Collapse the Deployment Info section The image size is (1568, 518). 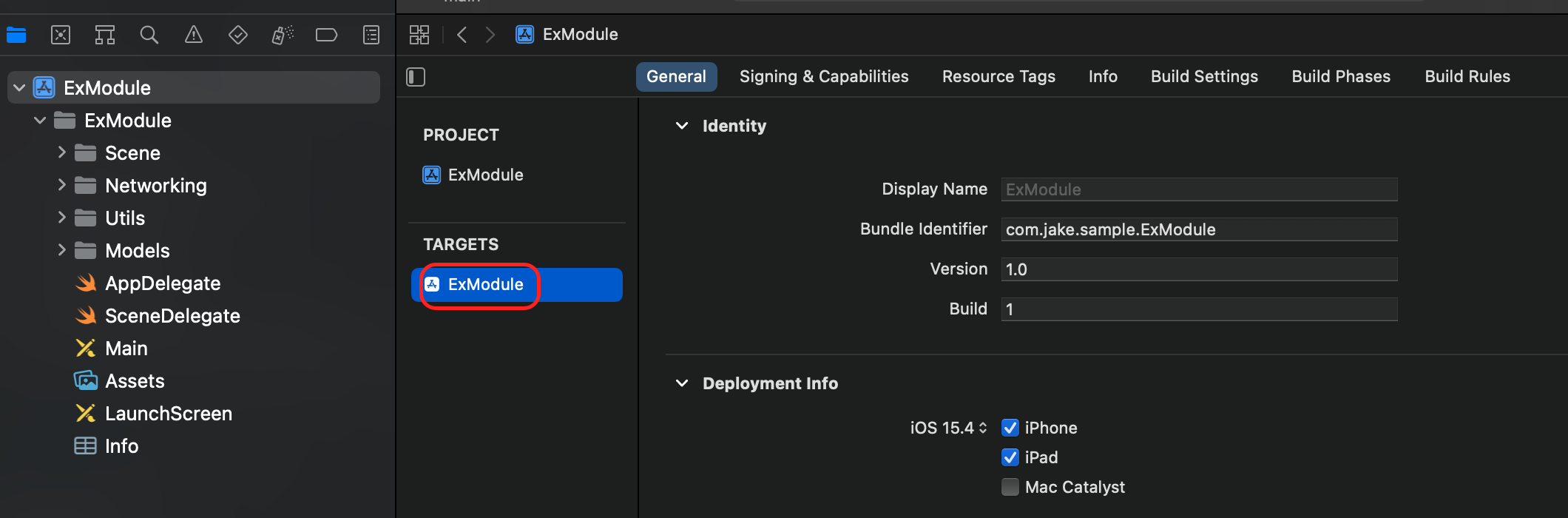(x=682, y=383)
